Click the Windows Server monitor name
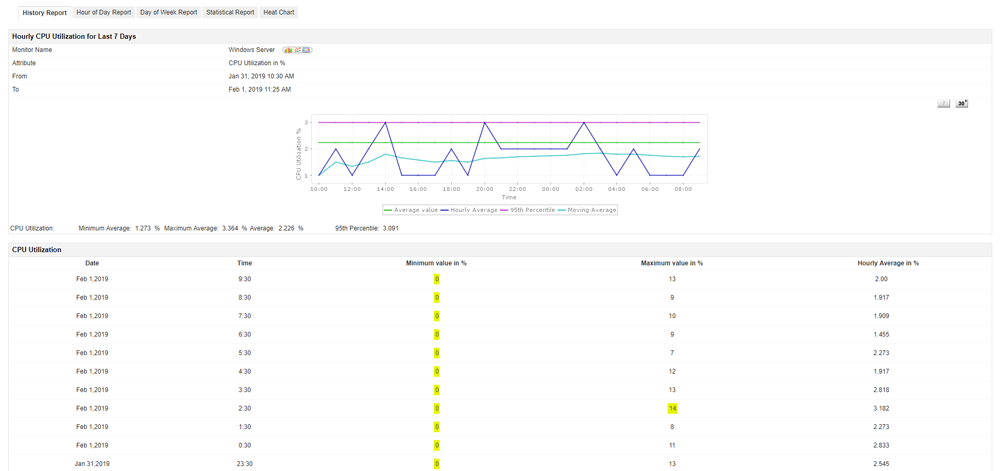Image resolution: width=1000 pixels, height=471 pixels. (x=251, y=50)
